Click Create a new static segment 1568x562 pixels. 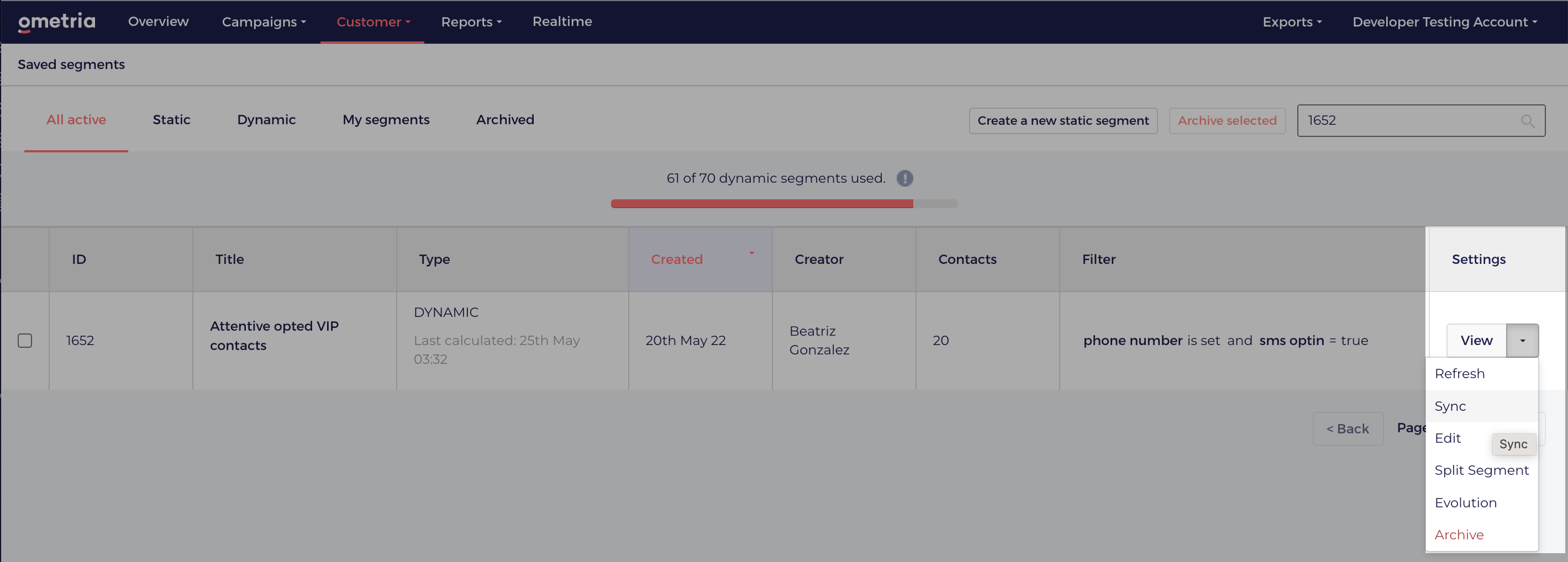[x=1063, y=121]
